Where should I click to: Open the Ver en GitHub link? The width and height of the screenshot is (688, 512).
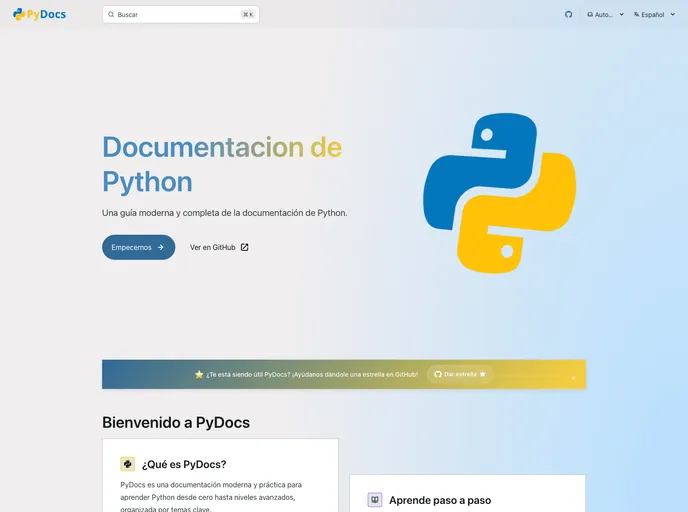219,247
